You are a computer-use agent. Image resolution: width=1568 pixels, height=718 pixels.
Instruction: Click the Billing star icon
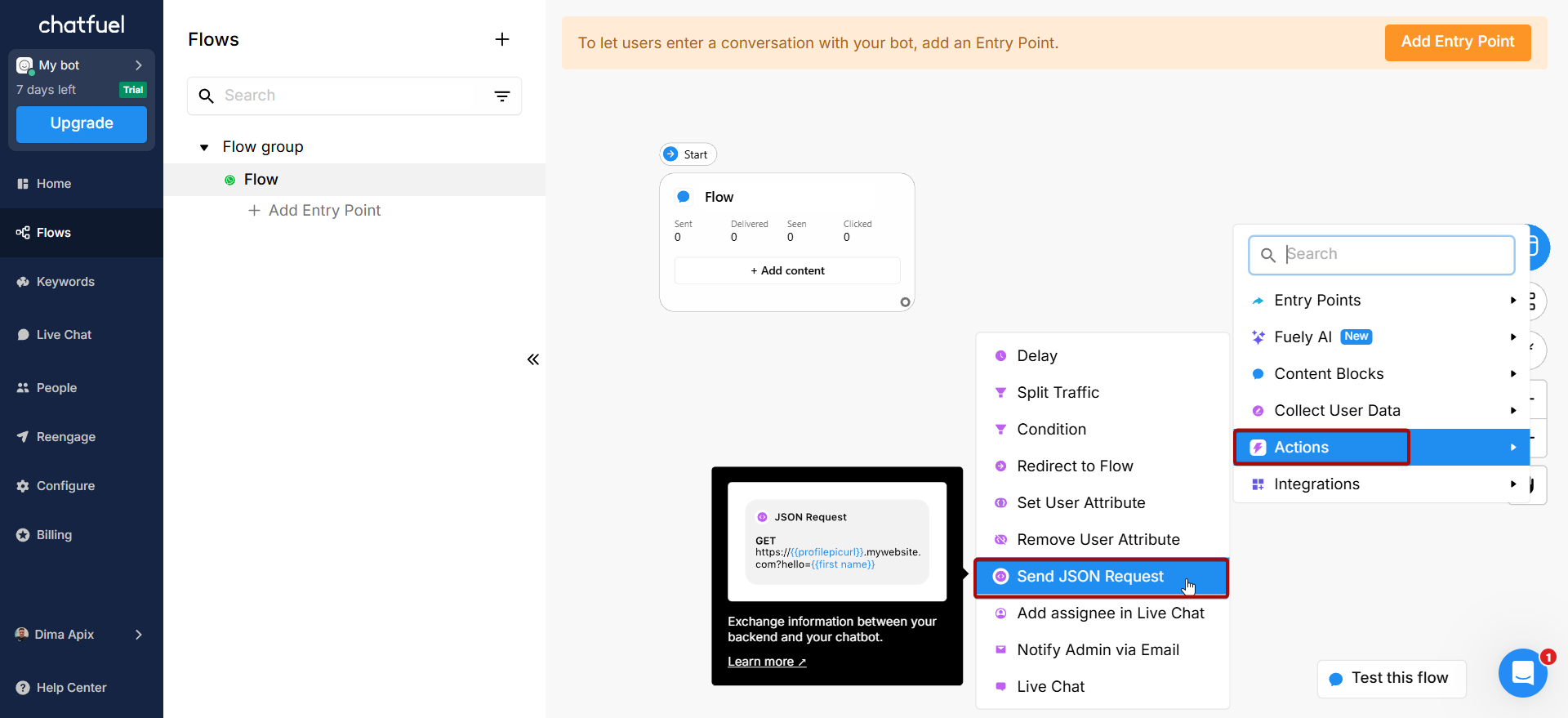(x=23, y=535)
